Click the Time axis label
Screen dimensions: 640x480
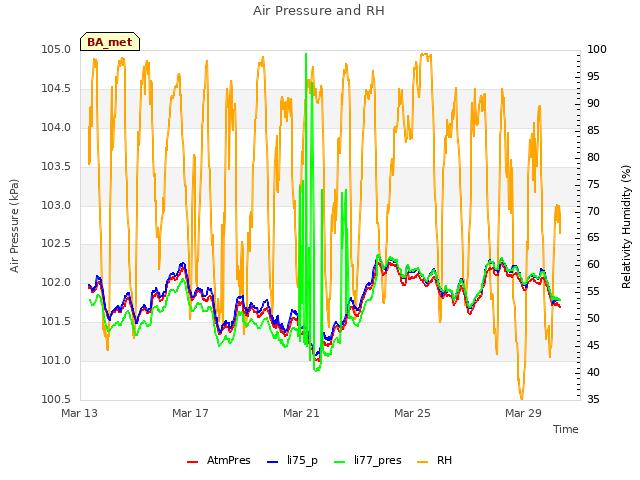pos(566,429)
